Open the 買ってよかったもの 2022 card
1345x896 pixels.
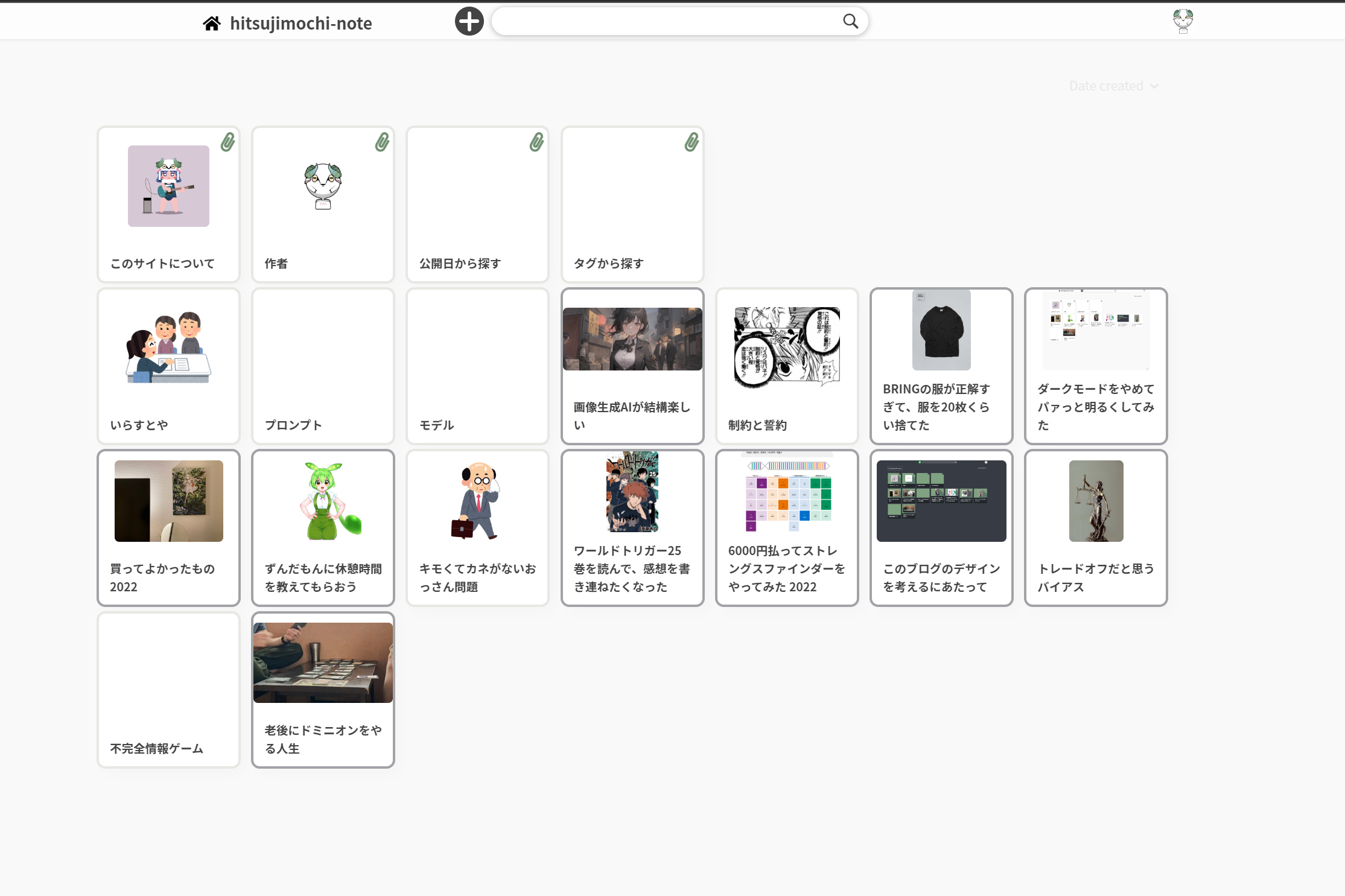pos(168,528)
